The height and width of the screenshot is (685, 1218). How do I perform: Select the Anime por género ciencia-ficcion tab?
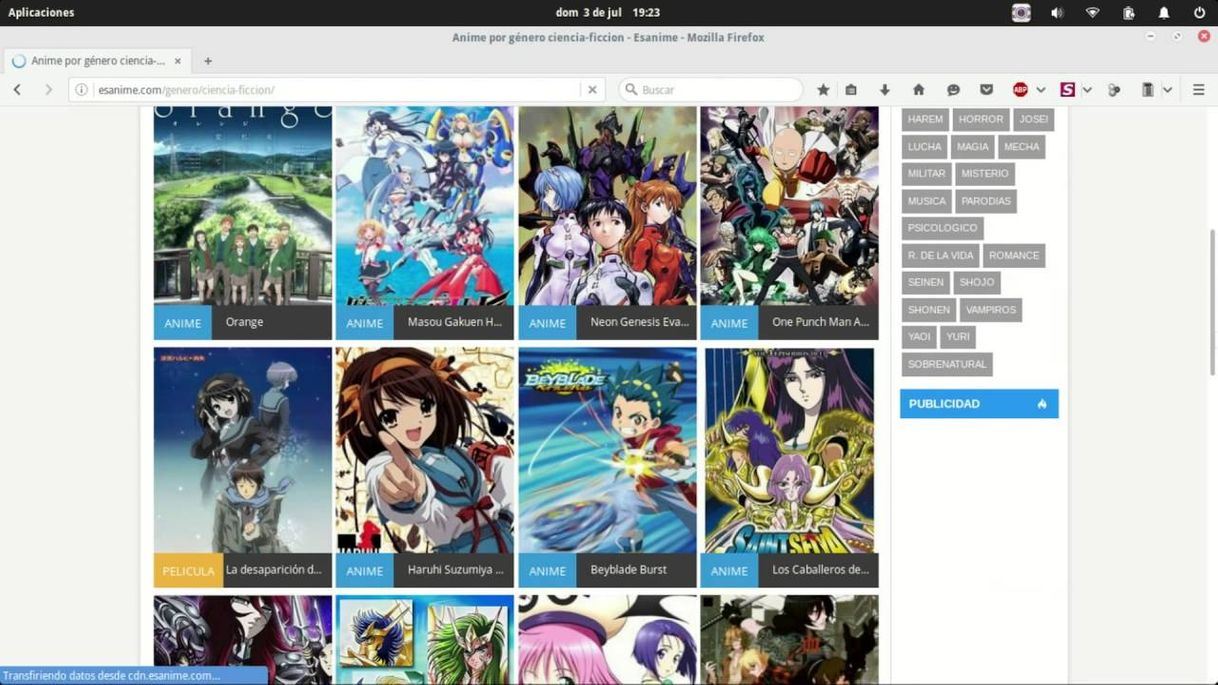pos(97,60)
